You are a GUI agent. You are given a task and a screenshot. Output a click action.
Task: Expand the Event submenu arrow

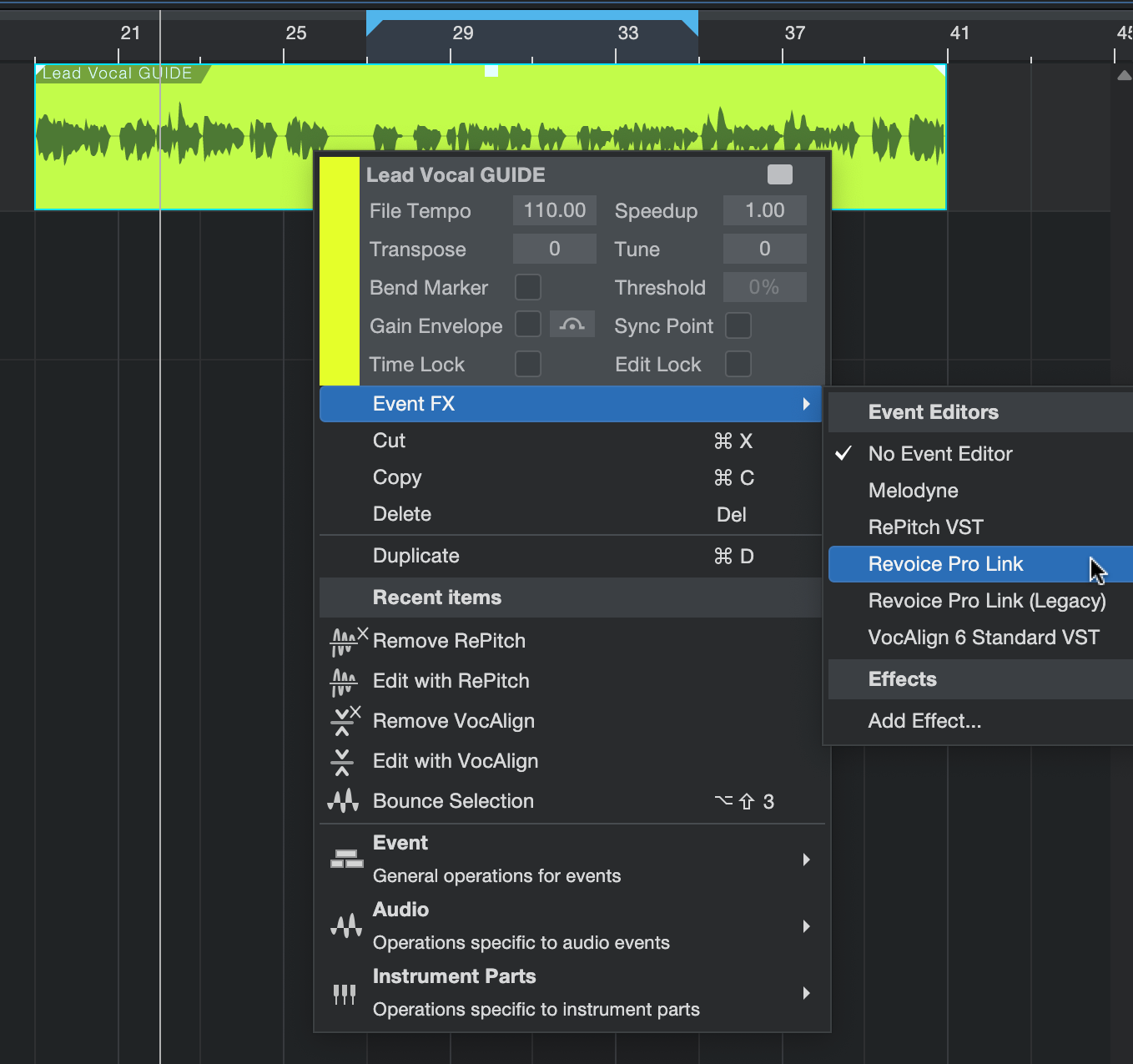pyautogui.click(x=806, y=860)
